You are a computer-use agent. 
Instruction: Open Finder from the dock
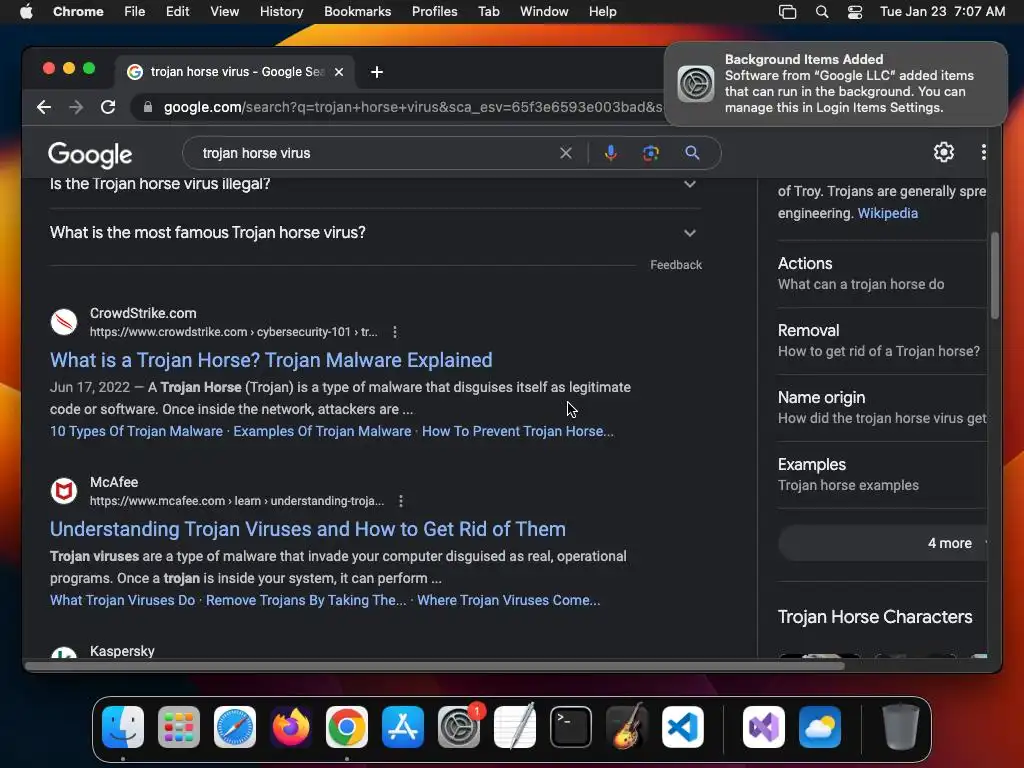123,727
